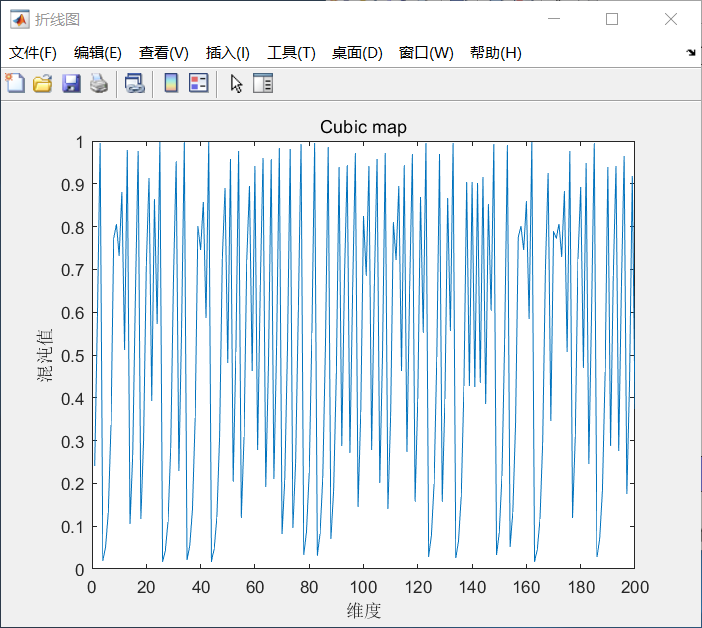Click the MATLAB logo in the title bar

point(20,19)
